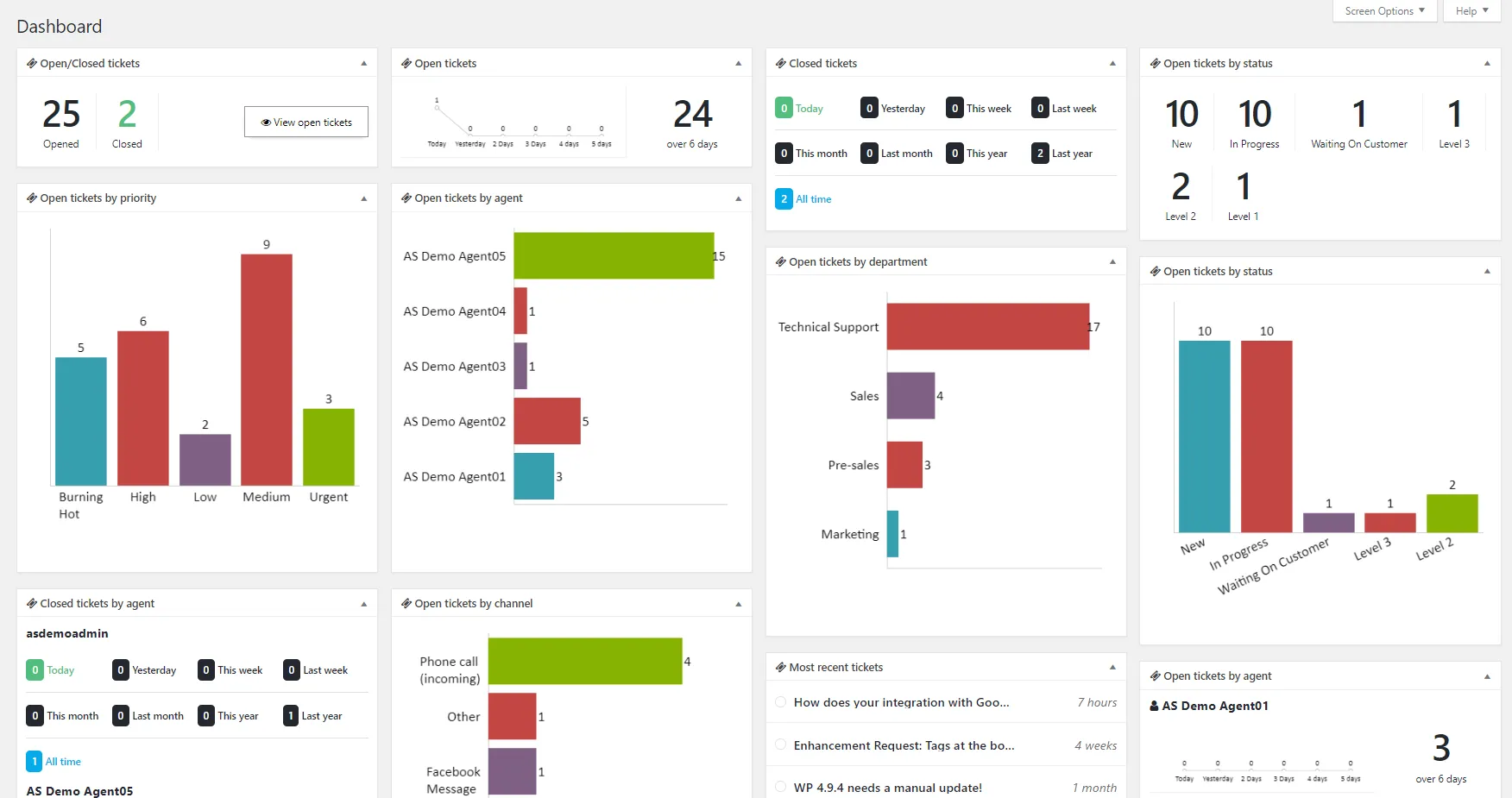Select All time filter in Closed tickets widget
This screenshot has height=798, width=1512.
(803, 198)
